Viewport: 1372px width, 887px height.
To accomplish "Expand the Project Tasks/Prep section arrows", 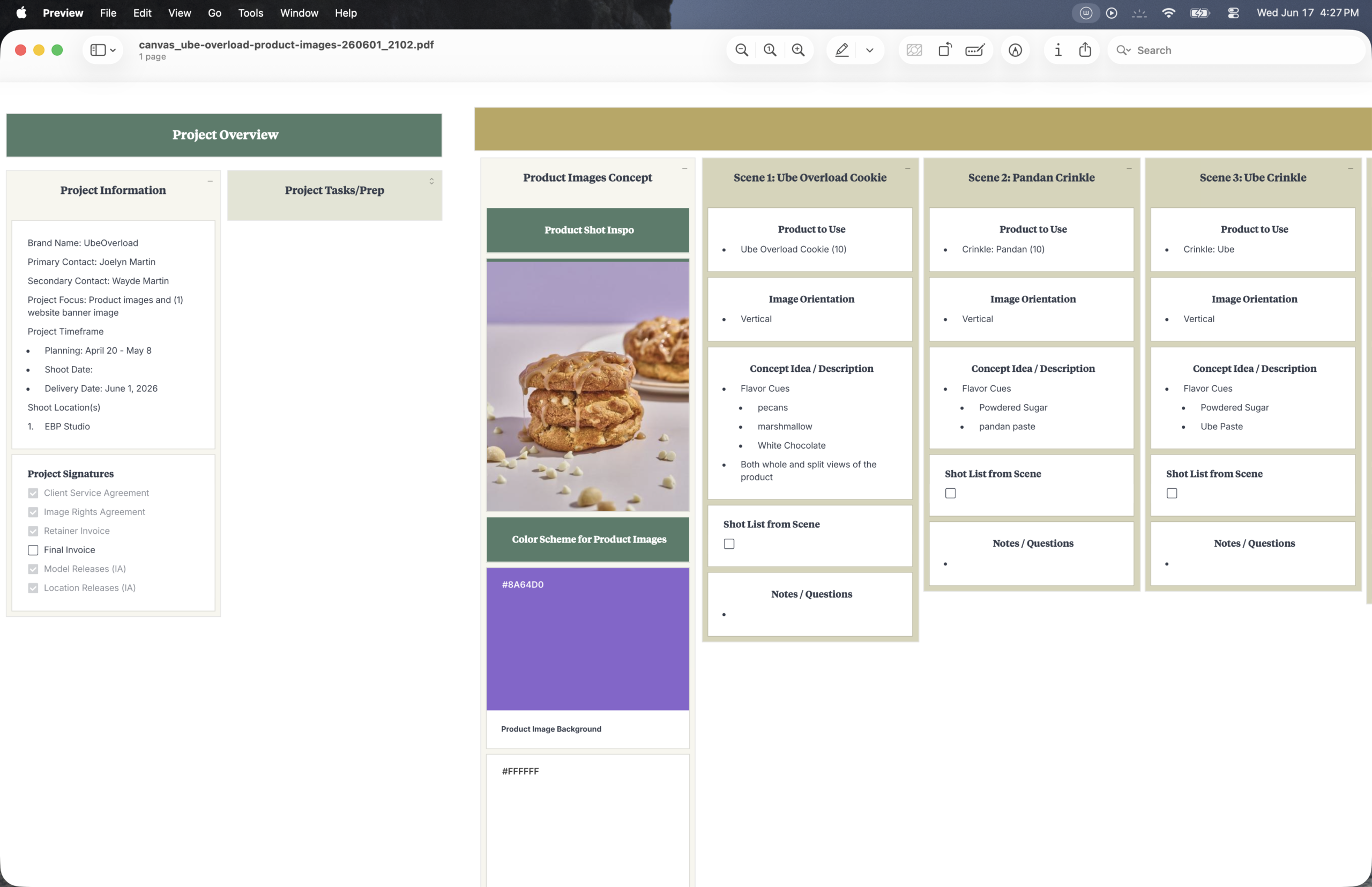I will coord(431,181).
